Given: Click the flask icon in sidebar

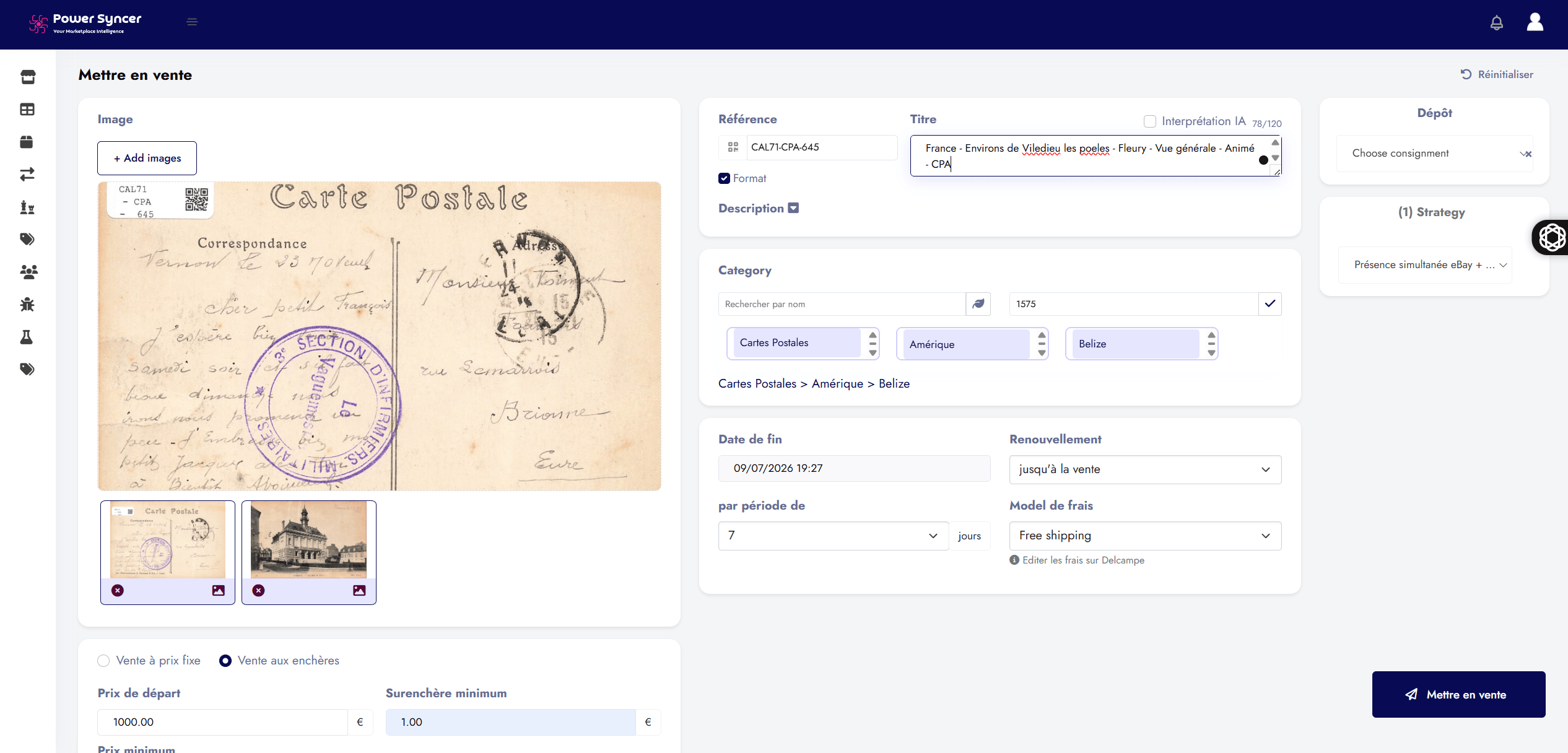Looking at the screenshot, I should [27, 337].
